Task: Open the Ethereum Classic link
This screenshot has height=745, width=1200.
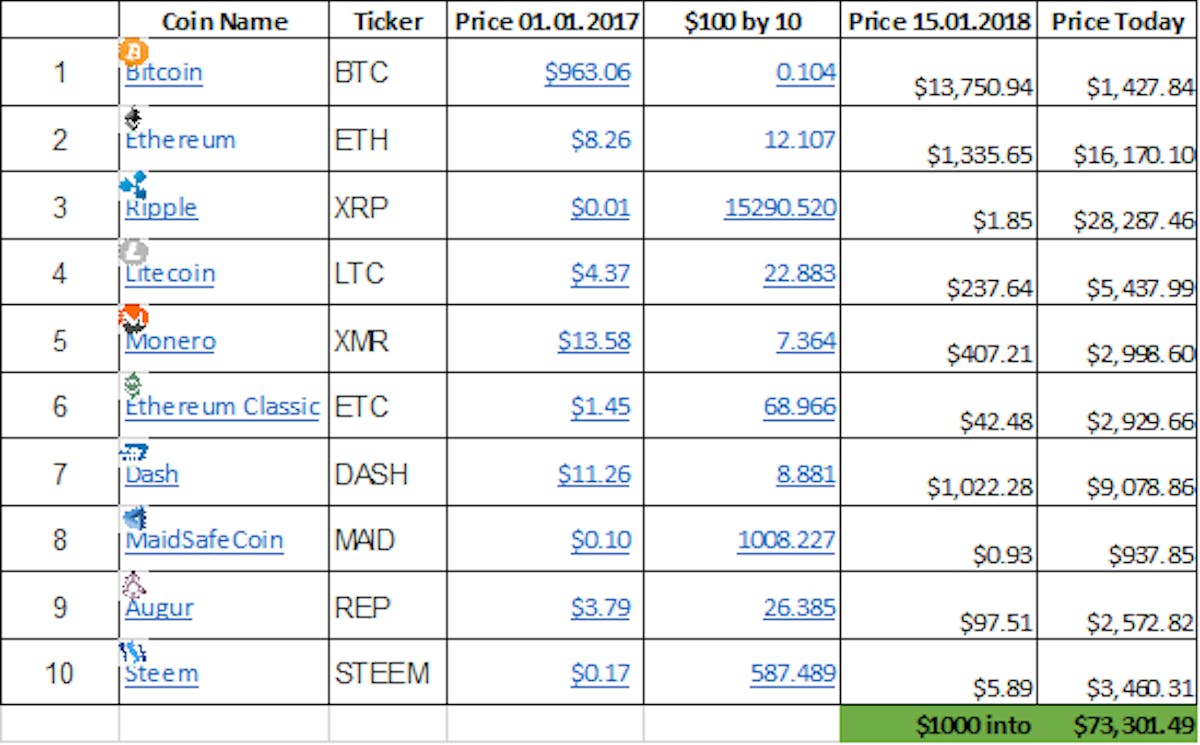Action: [222, 407]
